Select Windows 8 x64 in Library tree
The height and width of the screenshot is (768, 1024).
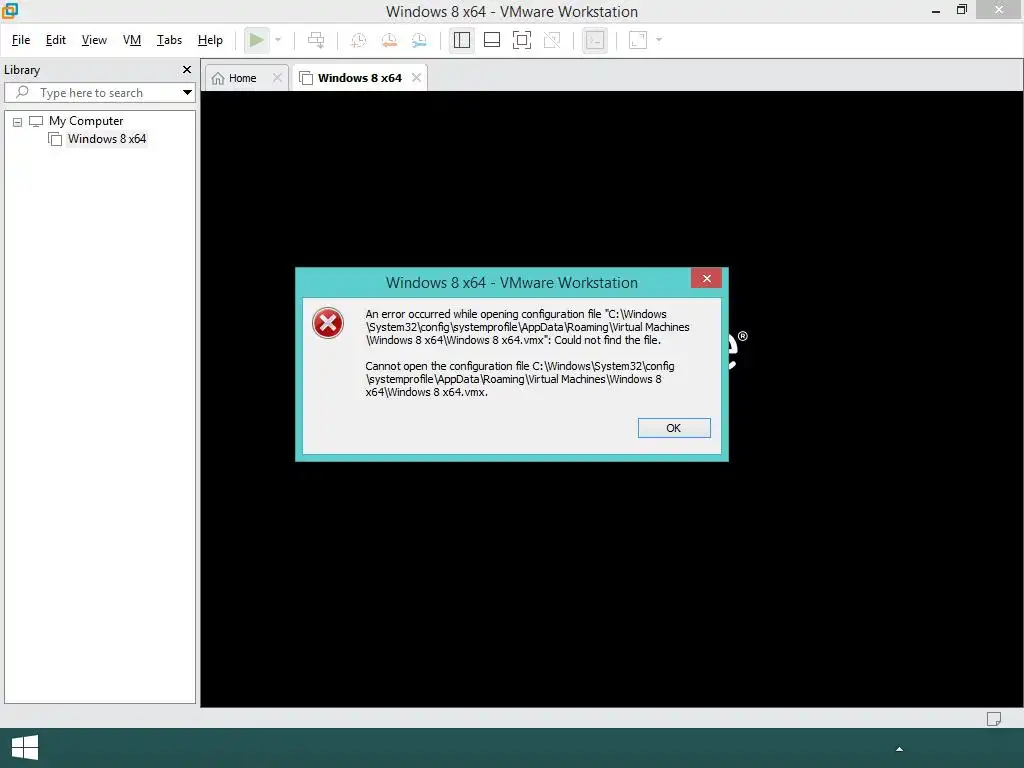point(106,139)
